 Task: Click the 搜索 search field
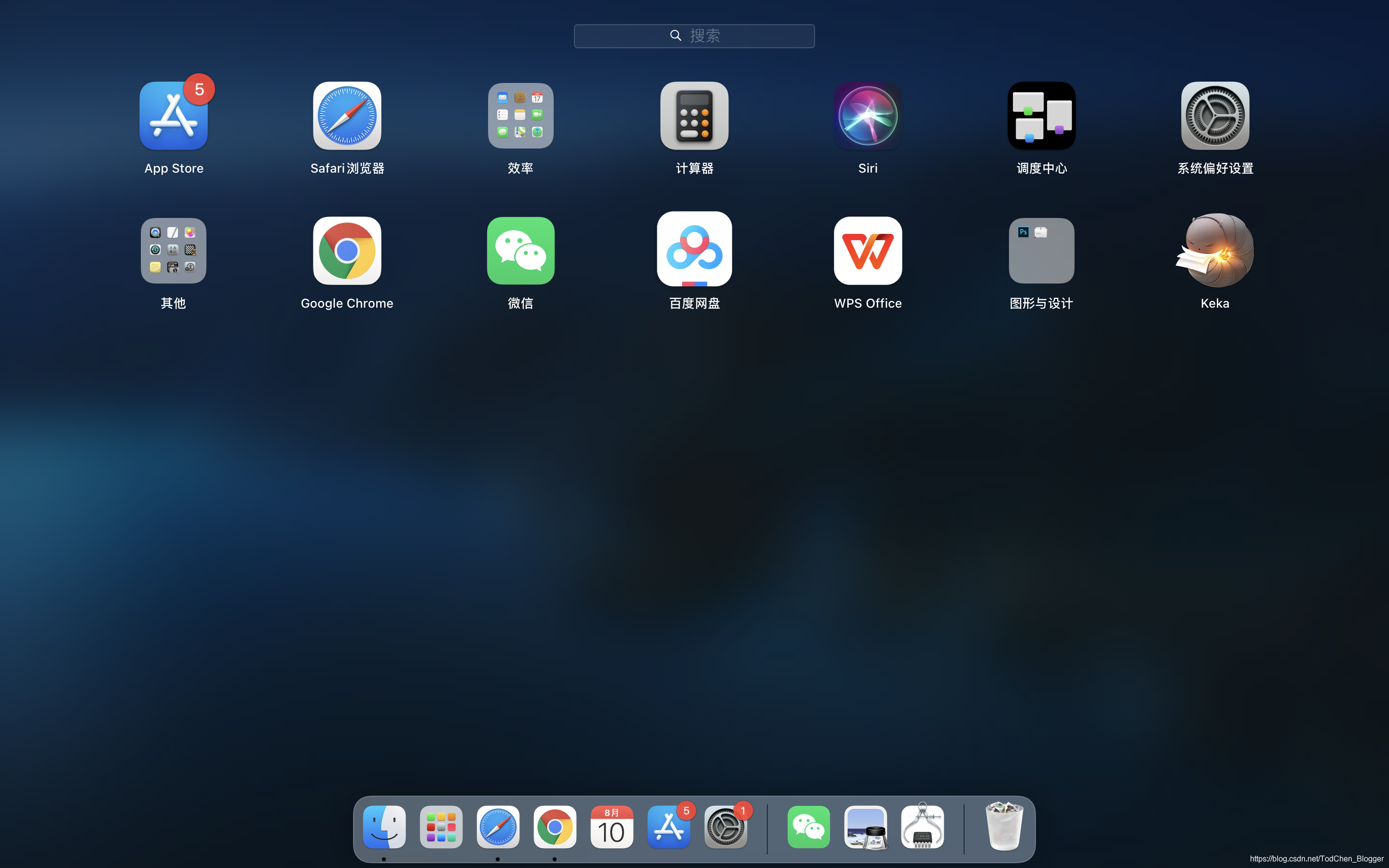click(694, 36)
